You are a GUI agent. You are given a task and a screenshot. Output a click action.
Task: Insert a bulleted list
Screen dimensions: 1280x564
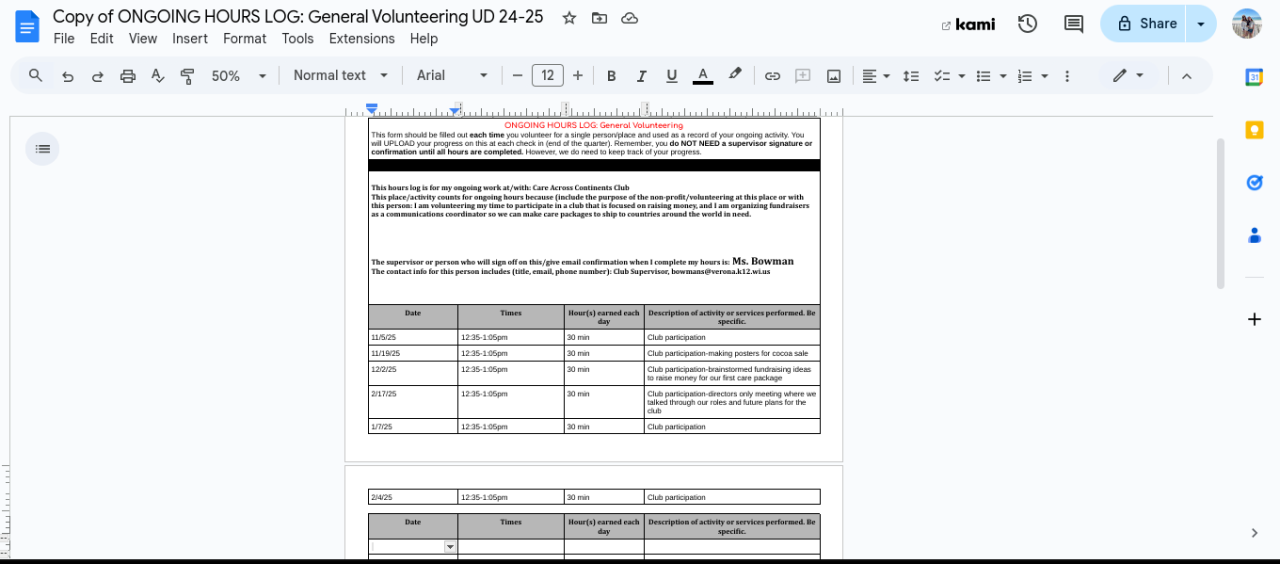[x=983, y=76]
